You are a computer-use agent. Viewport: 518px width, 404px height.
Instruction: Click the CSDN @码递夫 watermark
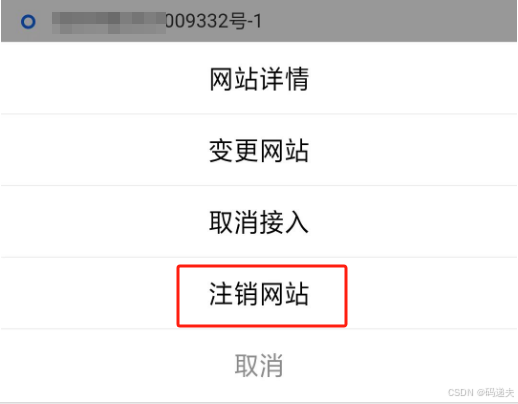coord(481,393)
